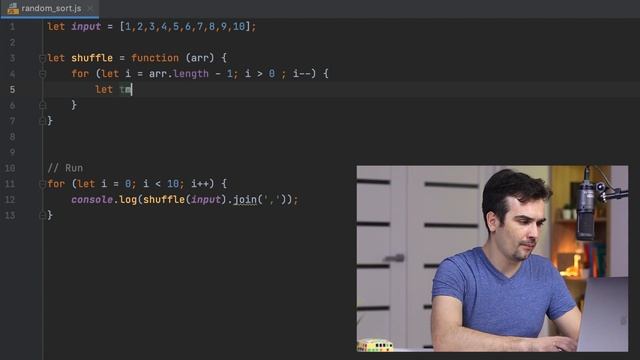Click line number 1 in the gutter
Viewport: 640px width, 360px height.
(x=12, y=27)
